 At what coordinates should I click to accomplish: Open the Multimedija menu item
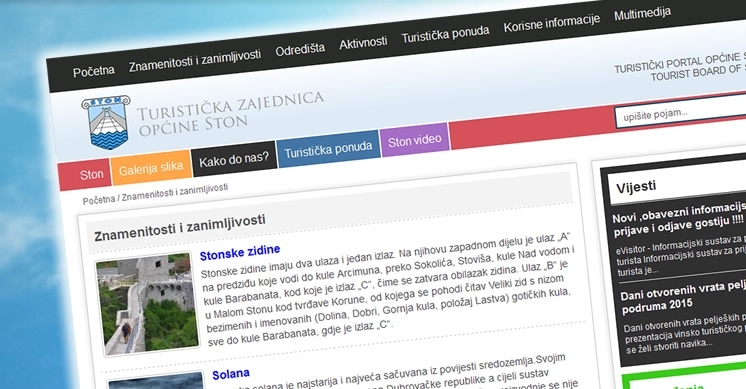pyautogui.click(x=642, y=14)
